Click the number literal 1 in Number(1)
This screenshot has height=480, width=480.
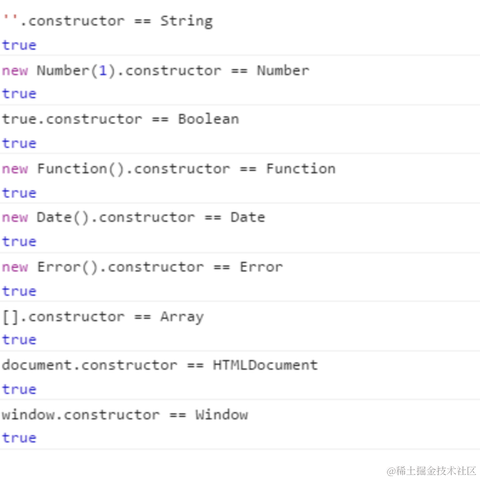(x=103, y=71)
